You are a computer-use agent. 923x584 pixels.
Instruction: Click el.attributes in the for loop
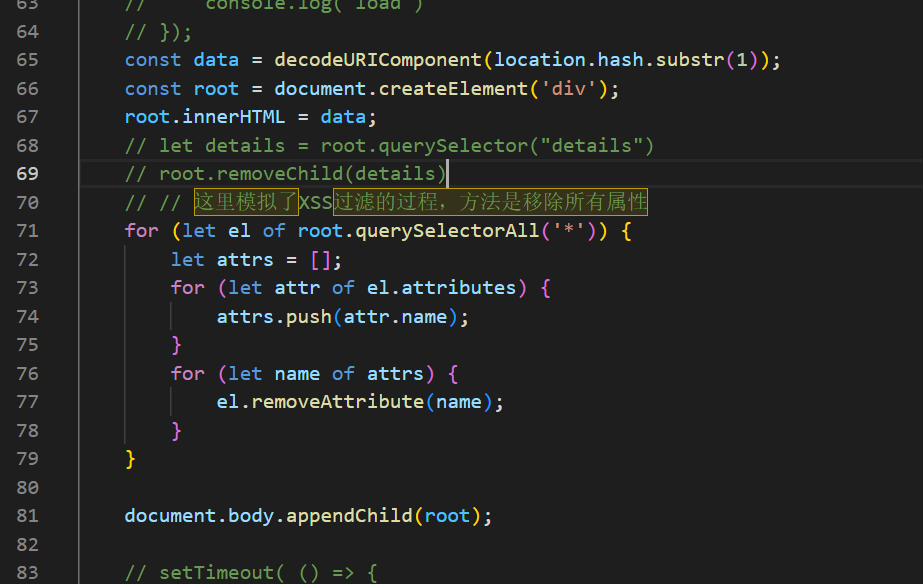441,288
